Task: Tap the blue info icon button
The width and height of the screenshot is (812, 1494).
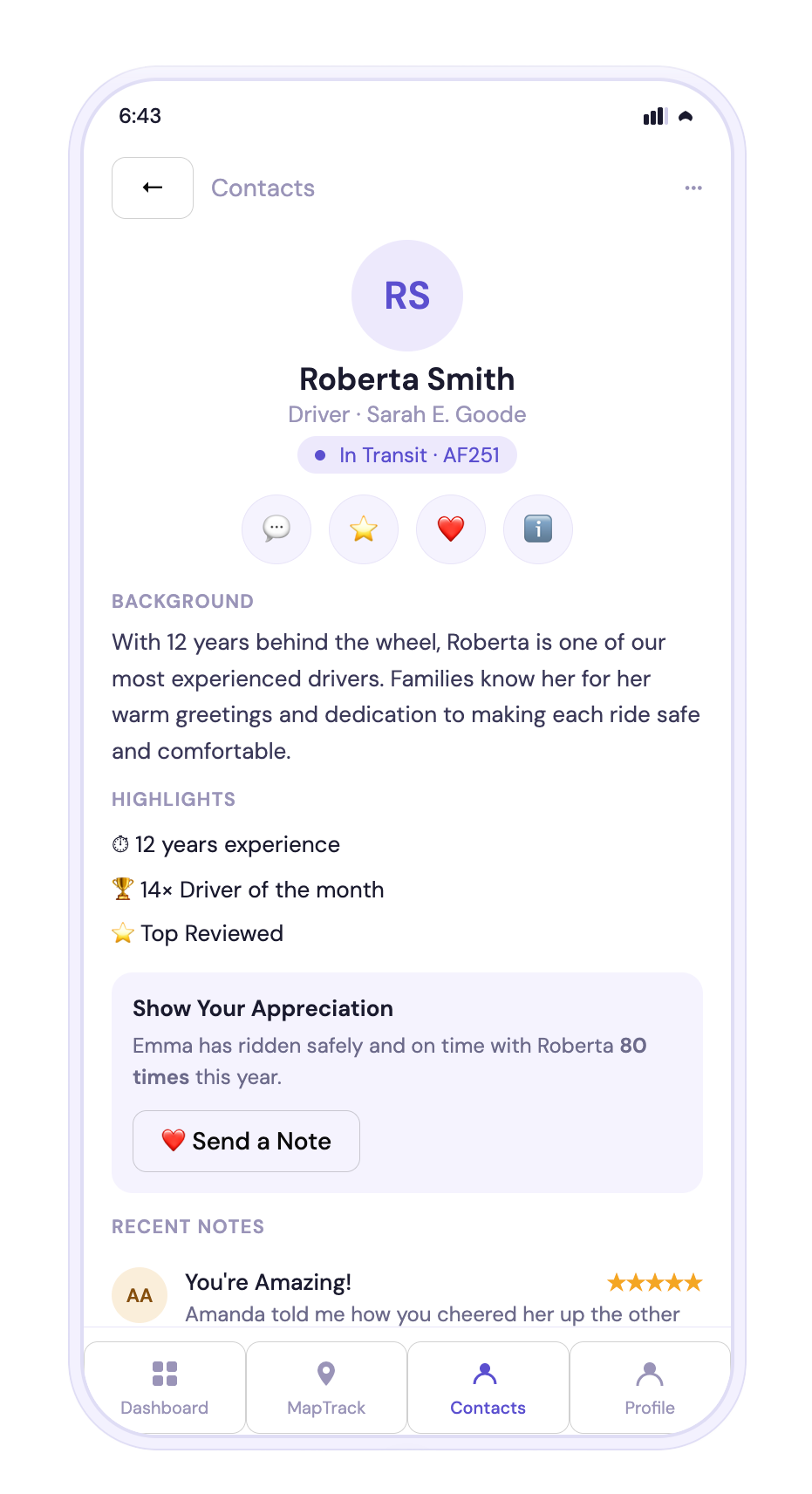Action: pyautogui.click(x=538, y=529)
